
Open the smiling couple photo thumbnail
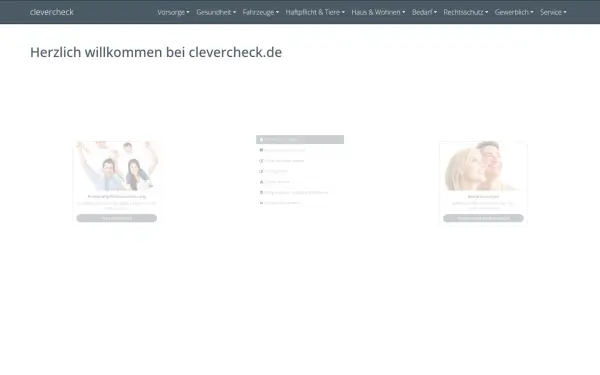[483, 166]
